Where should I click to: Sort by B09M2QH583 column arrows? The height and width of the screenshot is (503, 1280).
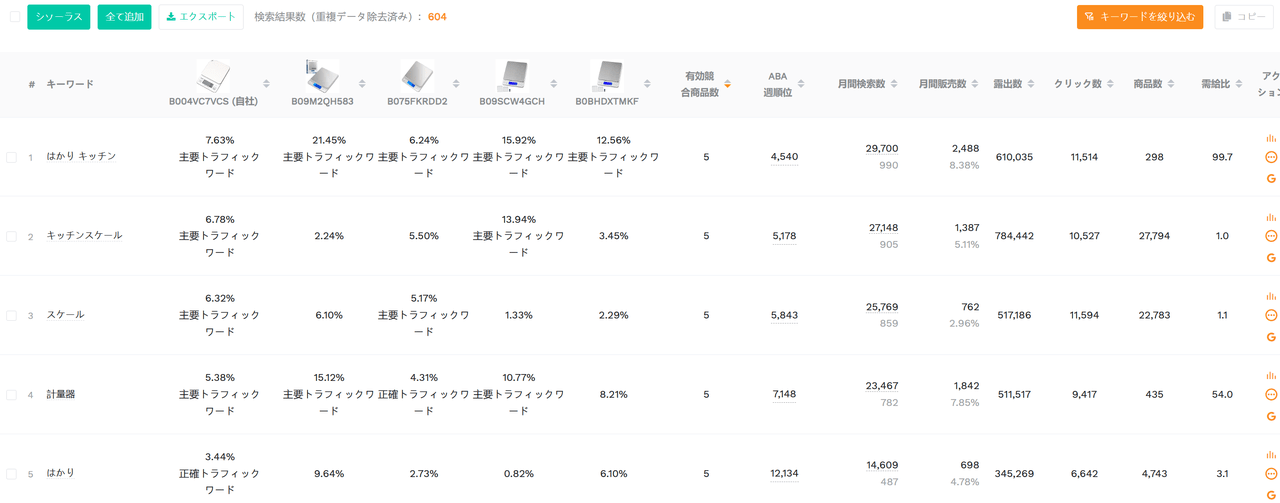pos(360,84)
